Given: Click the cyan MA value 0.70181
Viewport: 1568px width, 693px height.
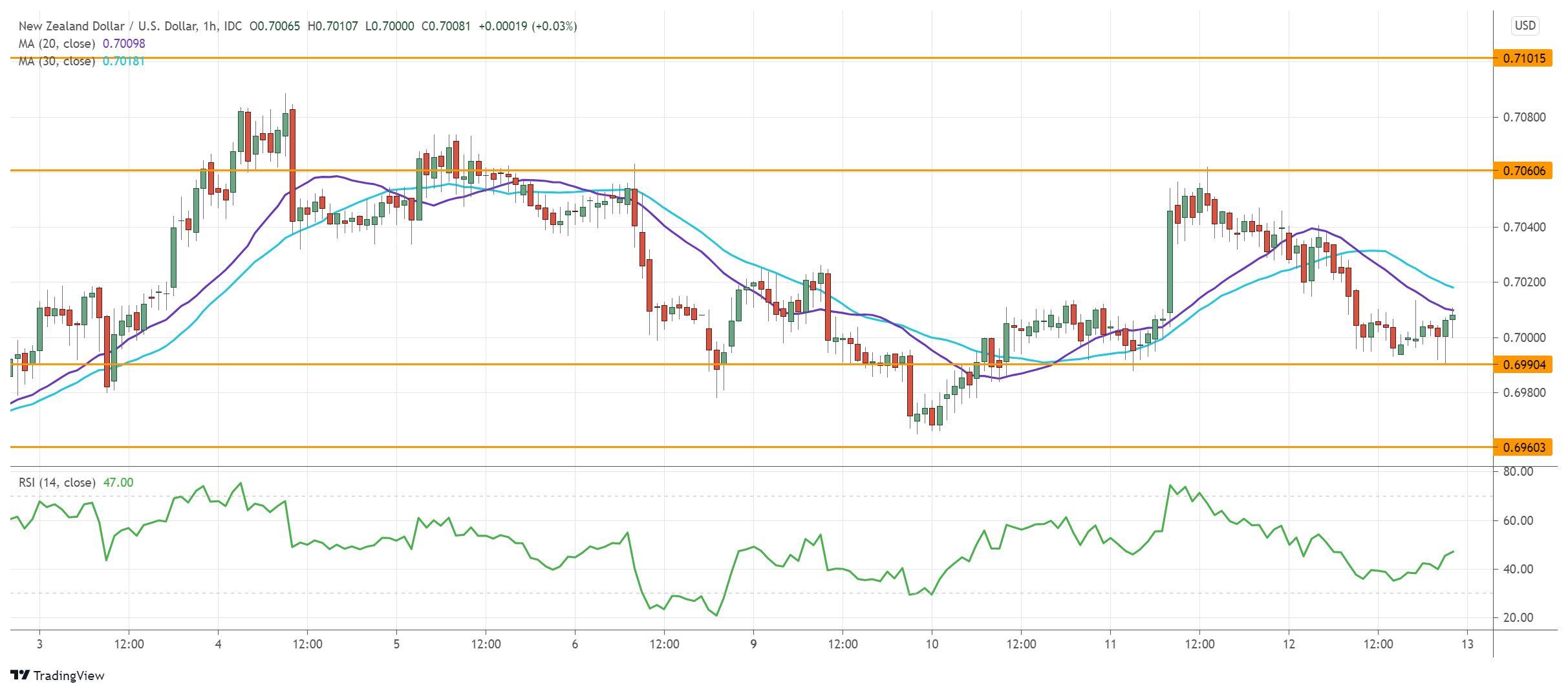Looking at the screenshot, I should [x=124, y=62].
